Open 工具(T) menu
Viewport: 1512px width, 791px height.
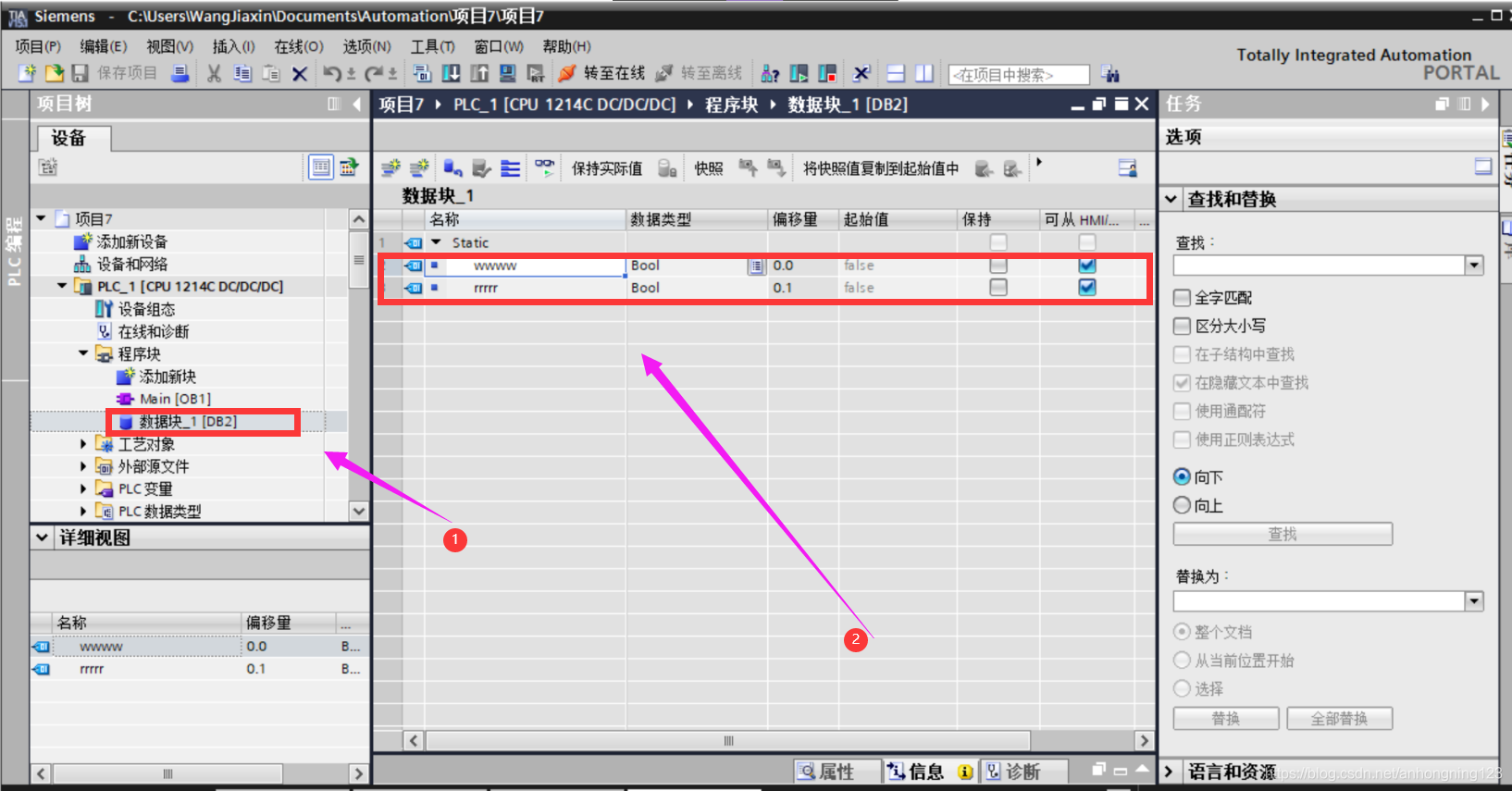[x=433, y=46]
